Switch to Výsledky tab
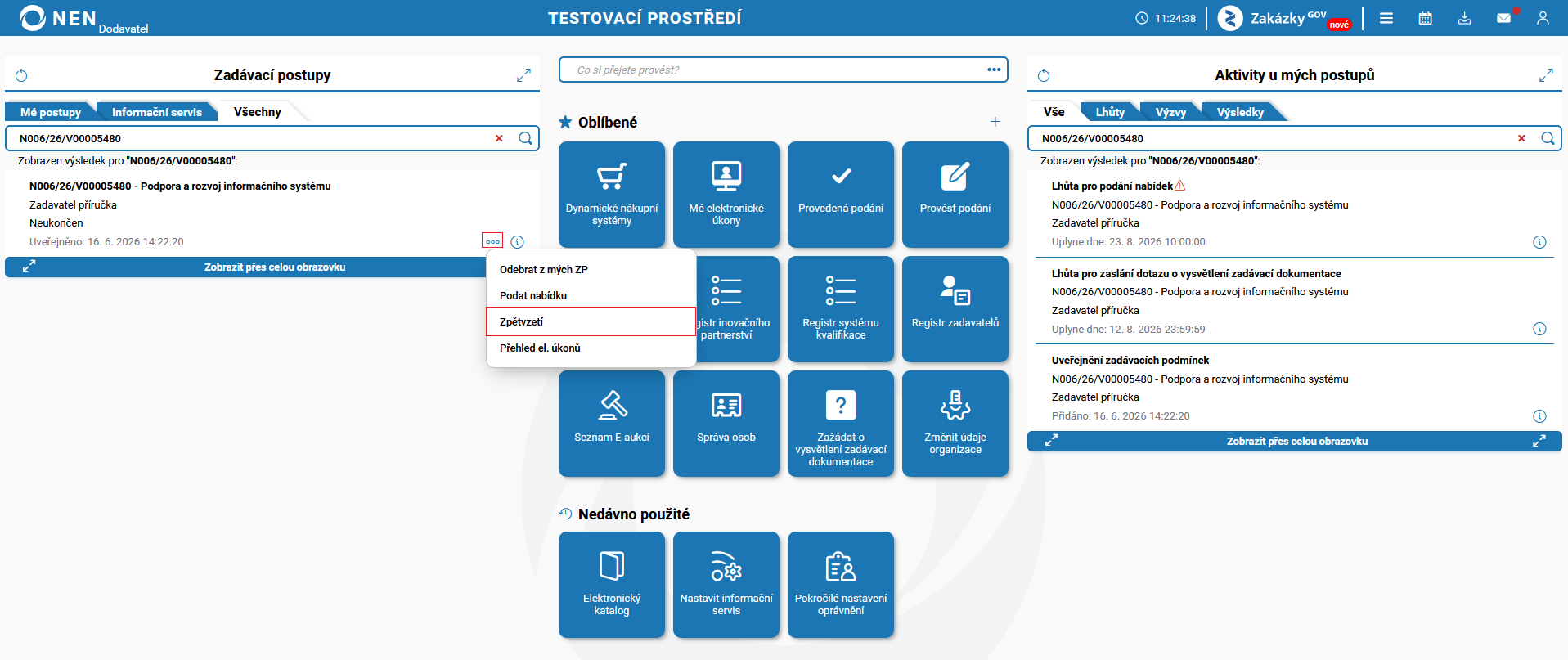 (x=1240, y=112)
